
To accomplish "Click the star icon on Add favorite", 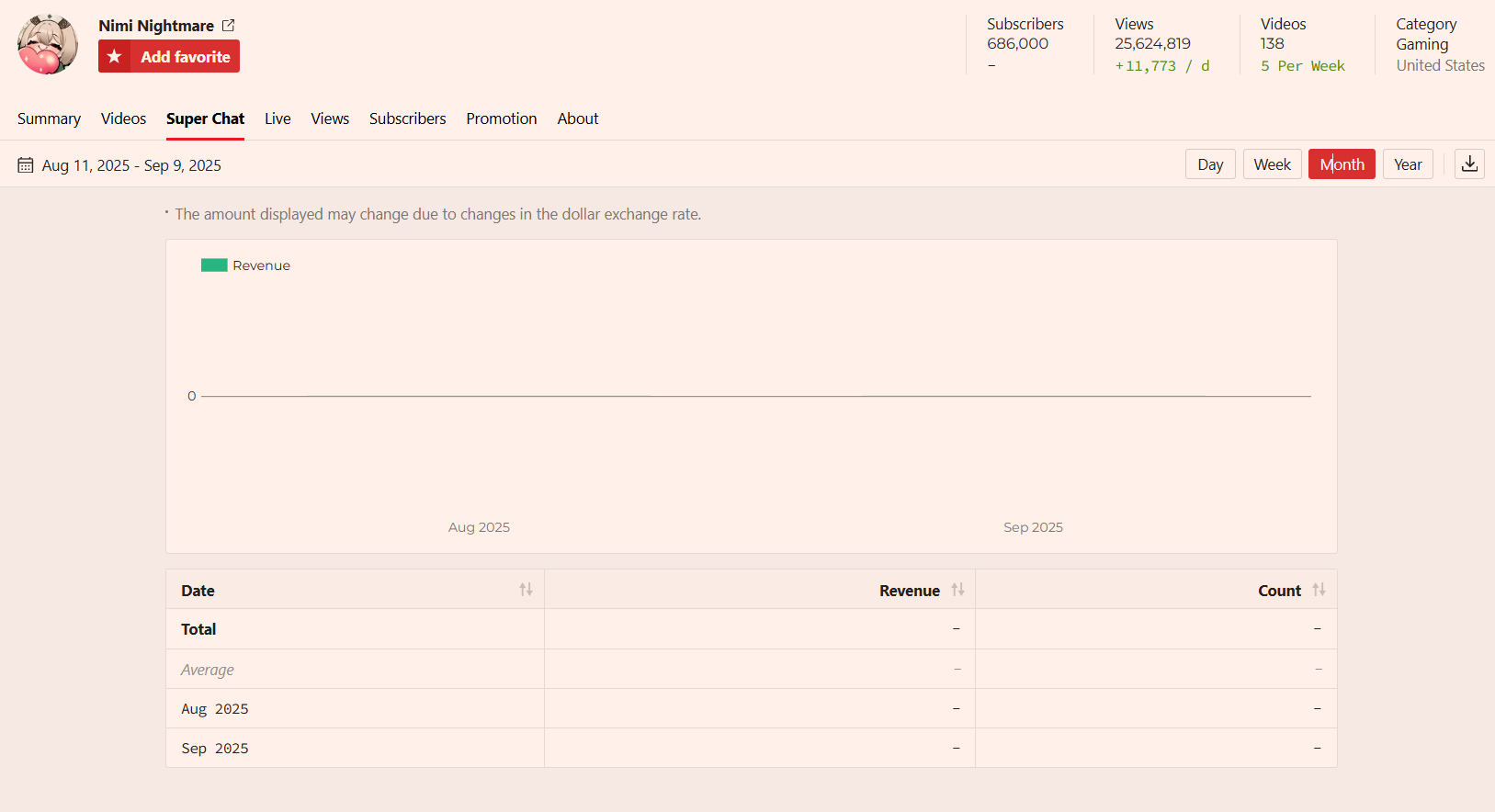I will (114, 56).
